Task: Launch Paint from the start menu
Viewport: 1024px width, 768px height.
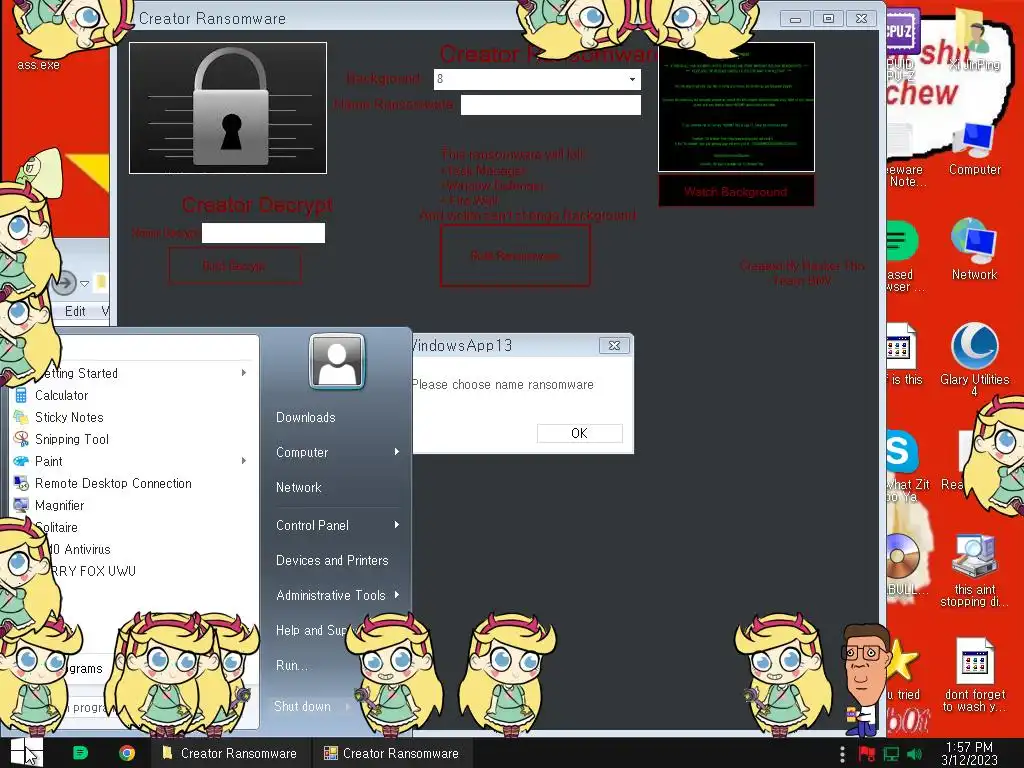Action: point(48,461)
